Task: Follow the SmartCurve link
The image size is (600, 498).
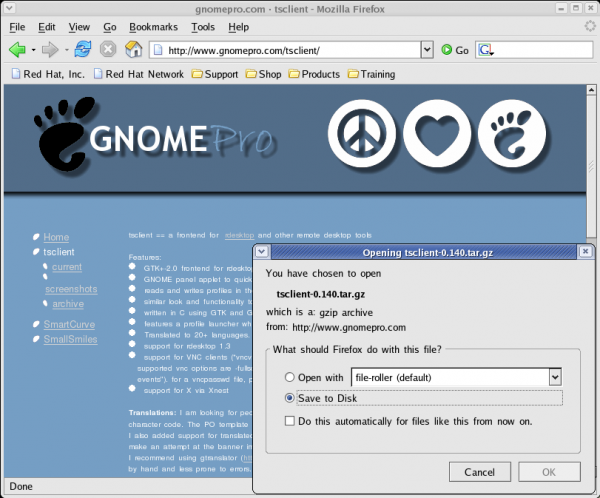Action: point(69,324)
